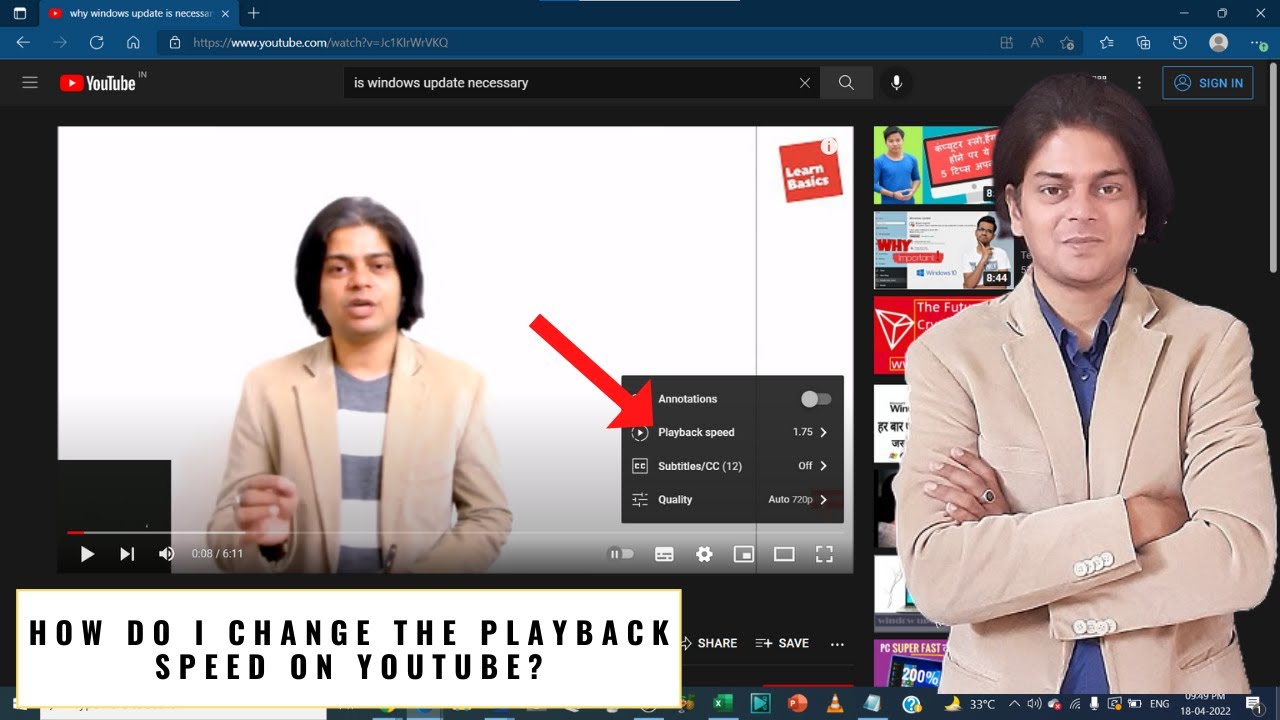The height and width of the screenshot is (720, 1280).
Task: Open the 'PC SUPER FAST' suggested video
Action: tap(910, 663)
